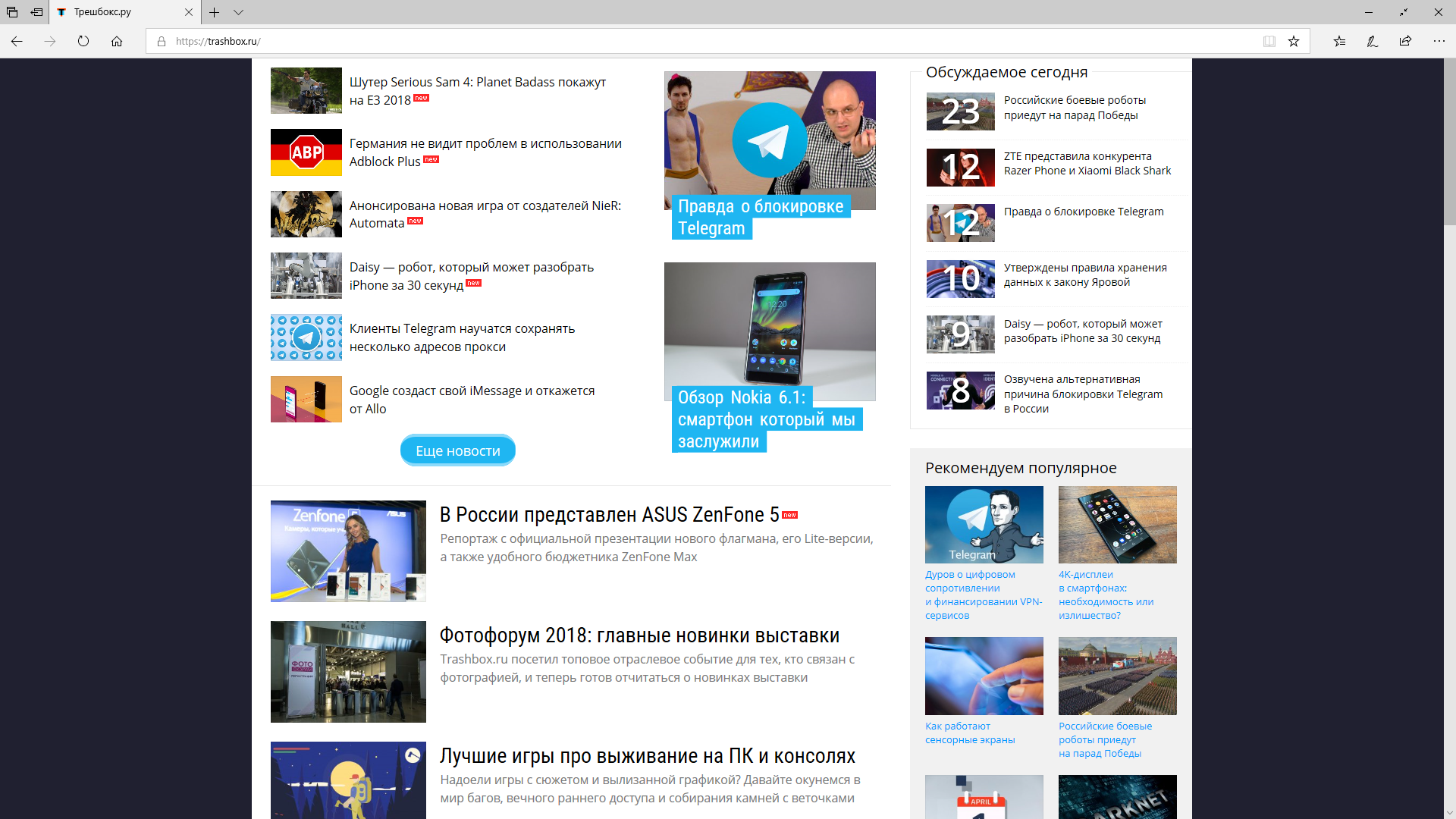Click touchscreen finger thumbnail

point(984,676)
